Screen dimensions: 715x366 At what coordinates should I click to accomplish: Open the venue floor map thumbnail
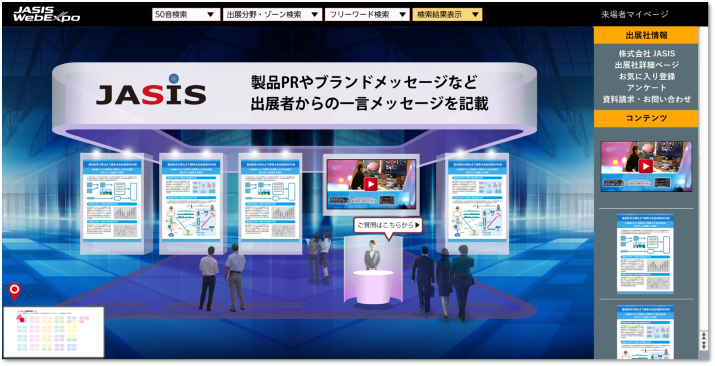click(54, 332)
